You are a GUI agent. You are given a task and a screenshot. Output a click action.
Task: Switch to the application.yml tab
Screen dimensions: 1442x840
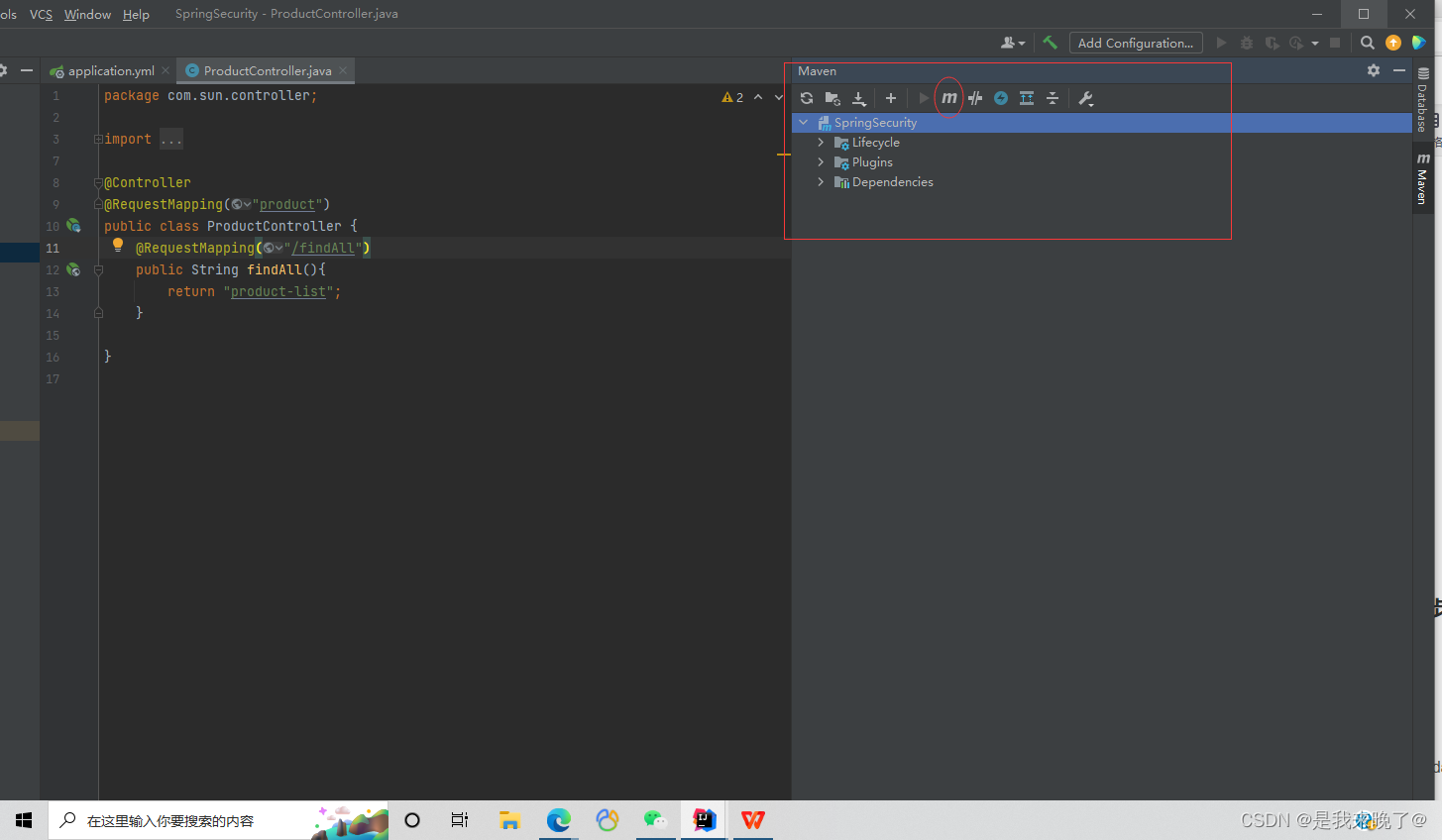[x=109, y=70]
